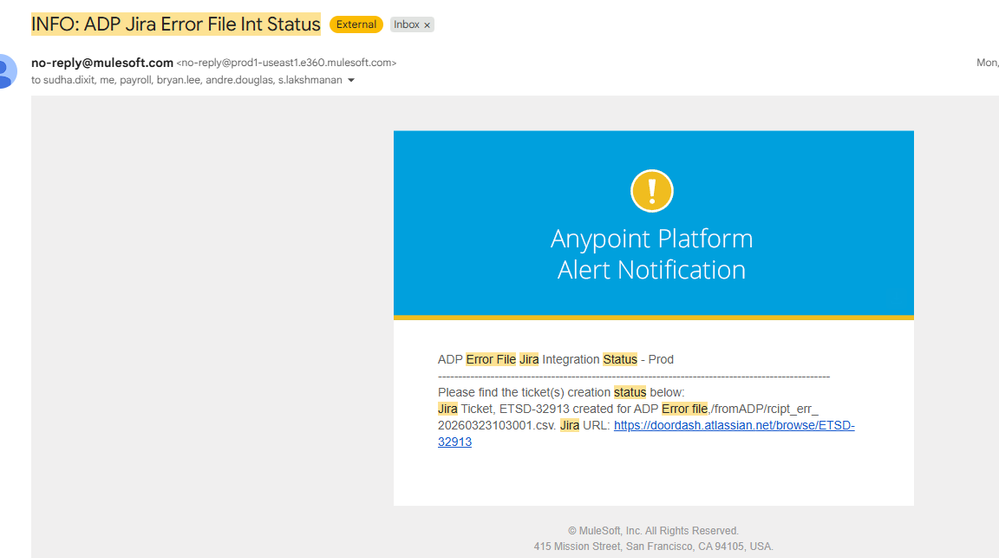Click the External tag badge
Screen dimensions: 999x558
coord(356,24)
